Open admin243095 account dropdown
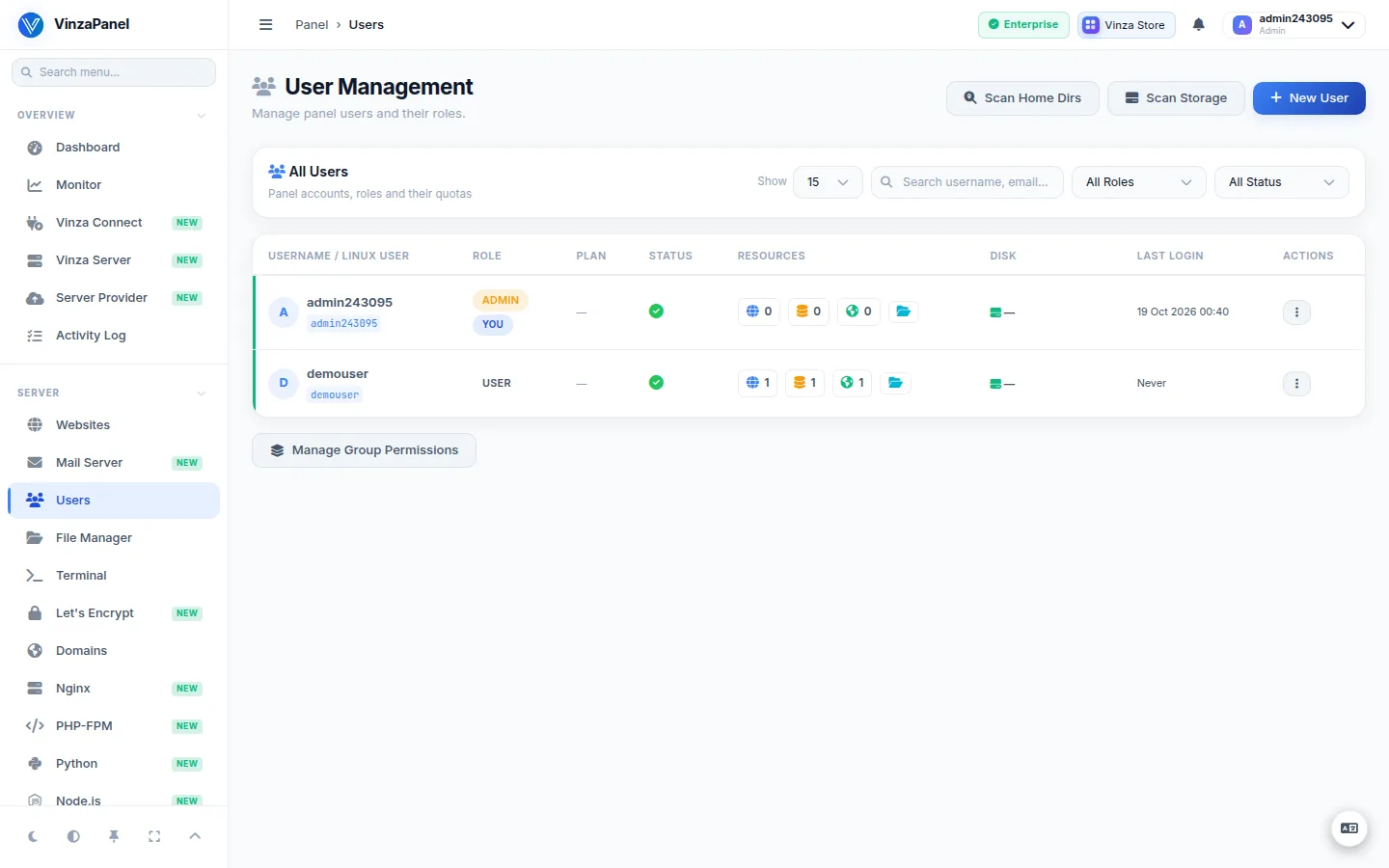Image resolution: width=1389 pixels, height=868 pixels. point(1294,25)
